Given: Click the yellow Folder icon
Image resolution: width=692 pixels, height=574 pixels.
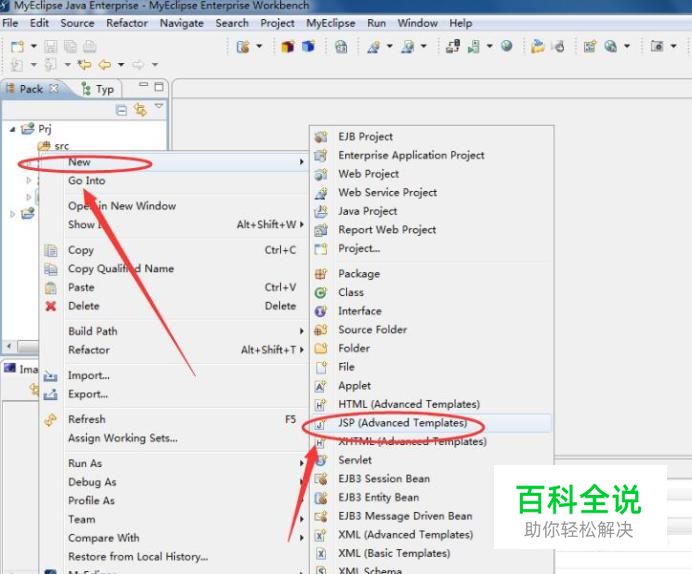Looking at the screenshot, I should click(x=320, y=348).
